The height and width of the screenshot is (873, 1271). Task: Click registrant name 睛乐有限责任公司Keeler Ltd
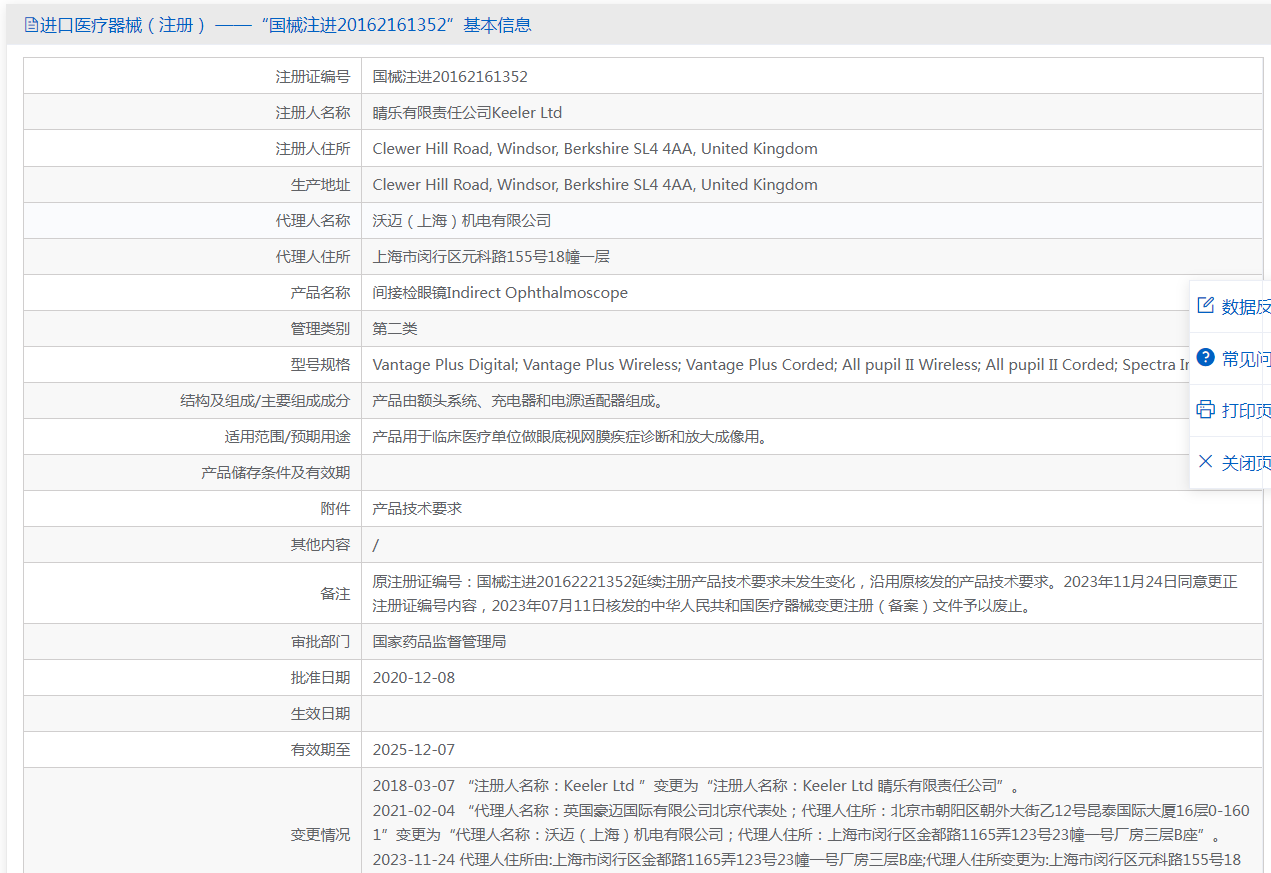(x=467, y=112)
